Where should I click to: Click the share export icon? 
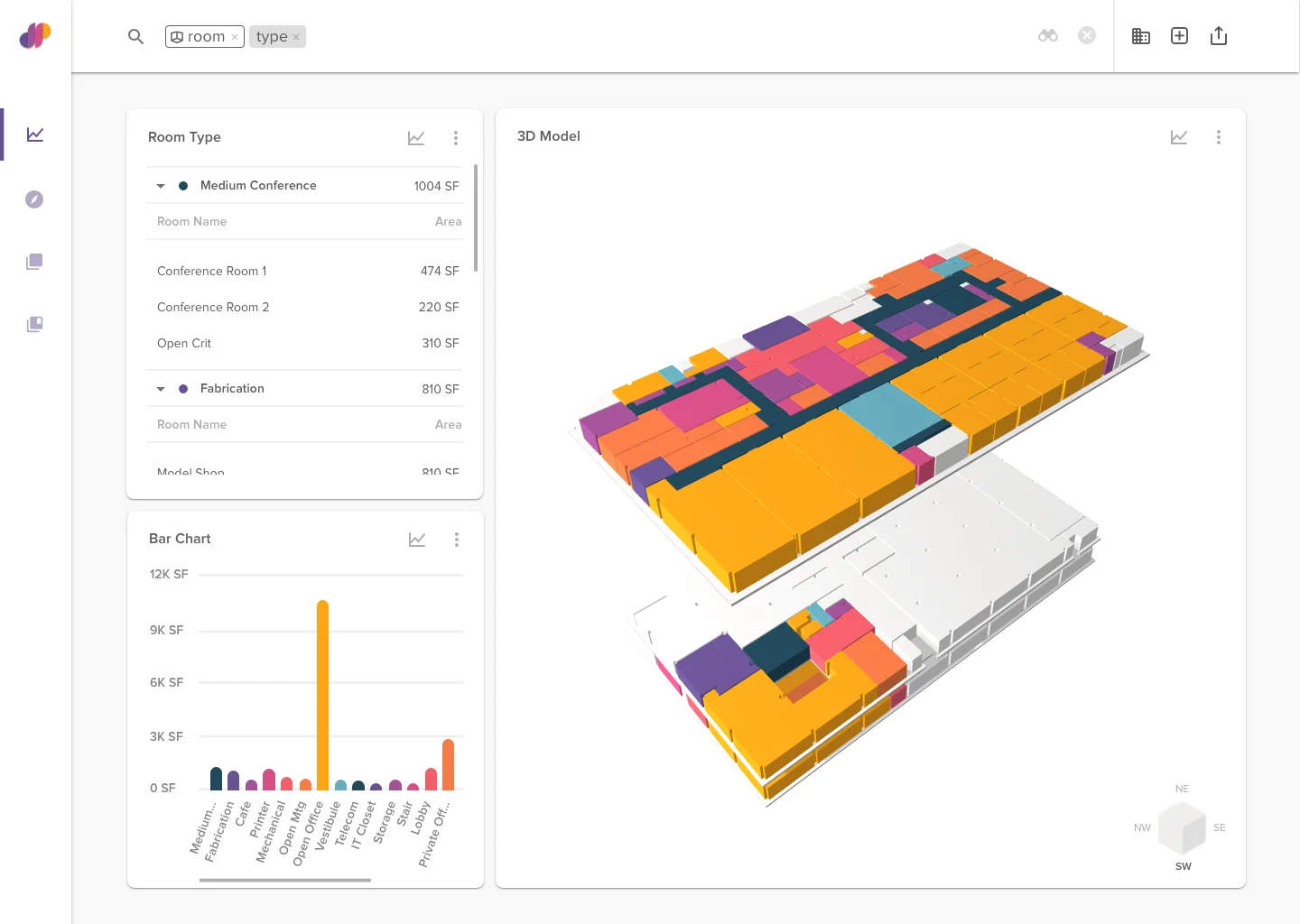pos(1218,36)
